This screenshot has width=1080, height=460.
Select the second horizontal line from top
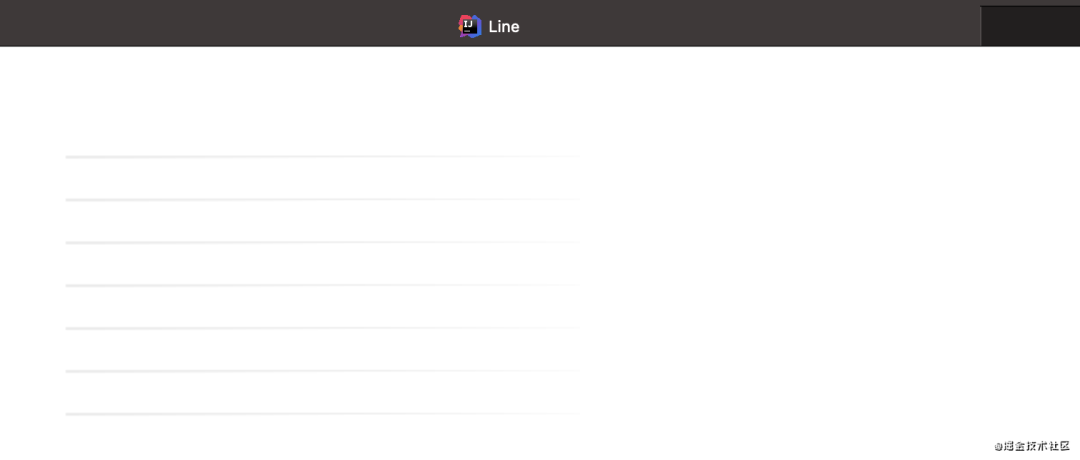(x=320, y=199)
